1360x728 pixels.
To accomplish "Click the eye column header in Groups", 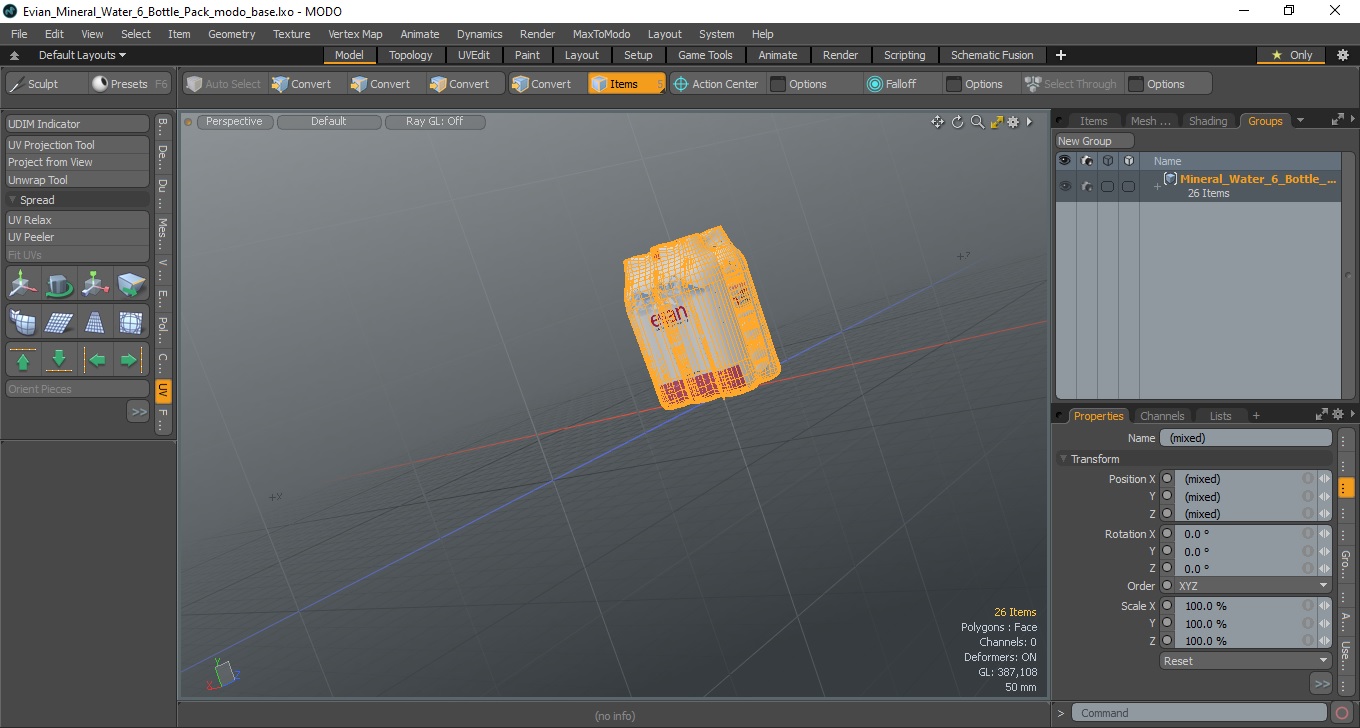I will [1065, 160].
